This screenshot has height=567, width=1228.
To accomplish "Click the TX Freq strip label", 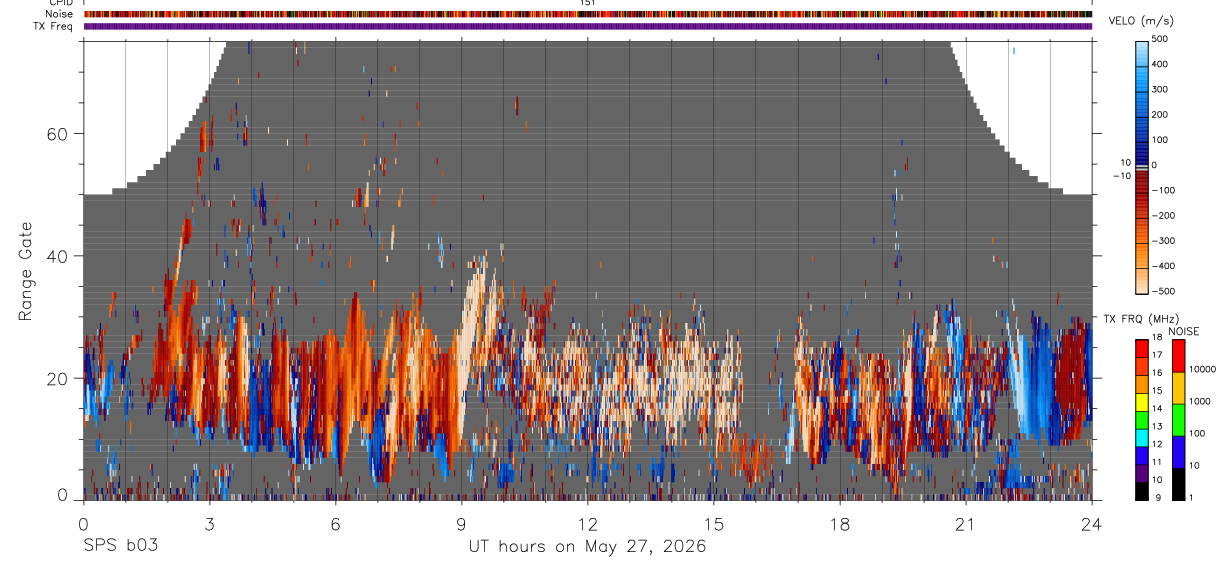I will [52, 26].
